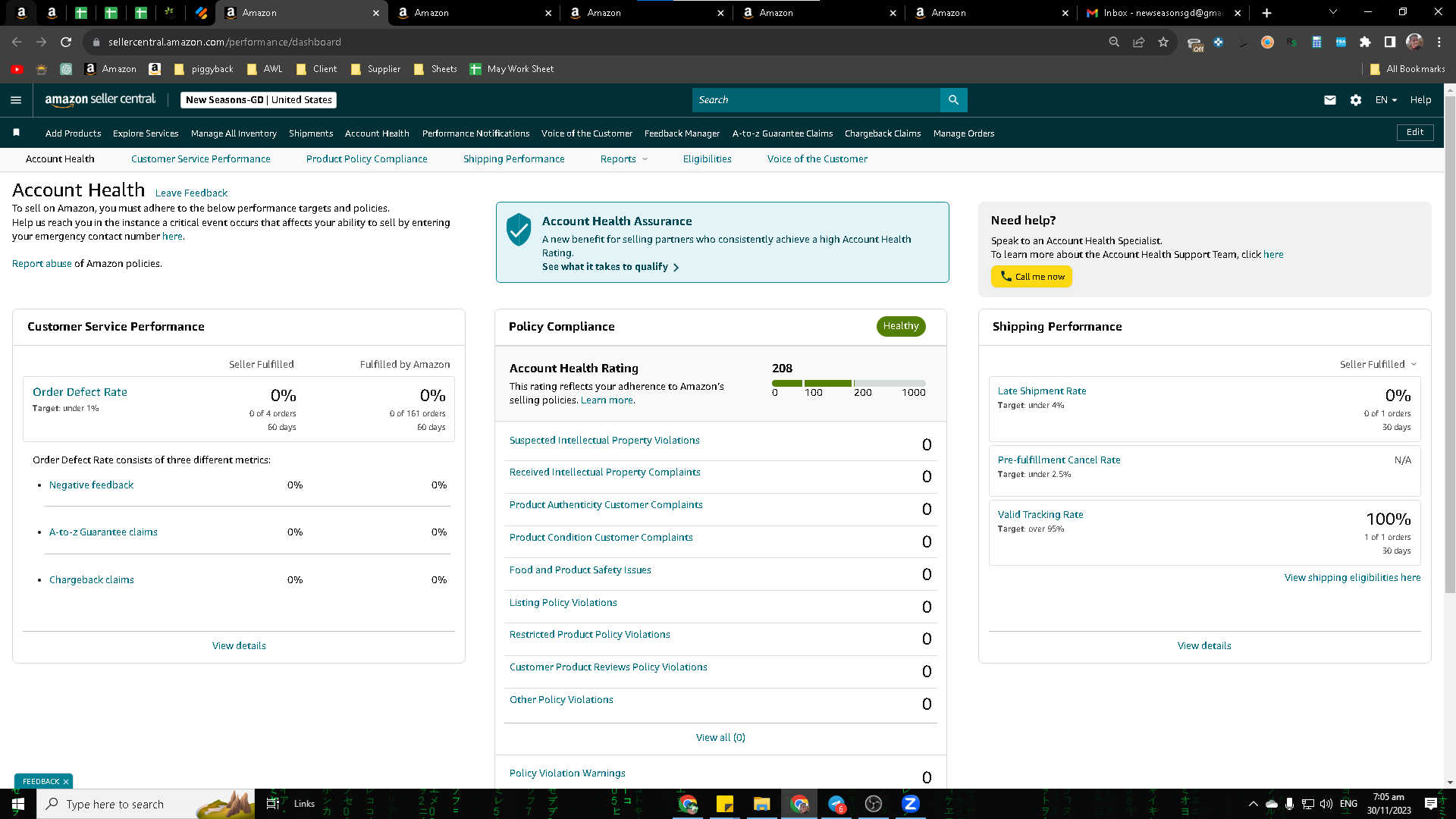Click the Call me now button

point(1031,277)
